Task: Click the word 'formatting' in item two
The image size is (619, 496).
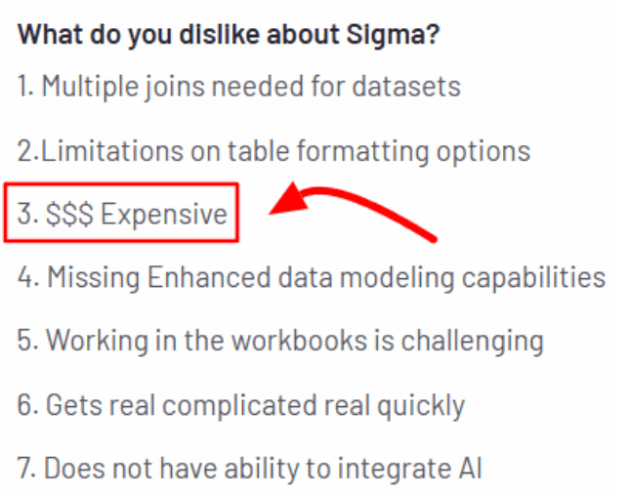Action: click(363, 152)
